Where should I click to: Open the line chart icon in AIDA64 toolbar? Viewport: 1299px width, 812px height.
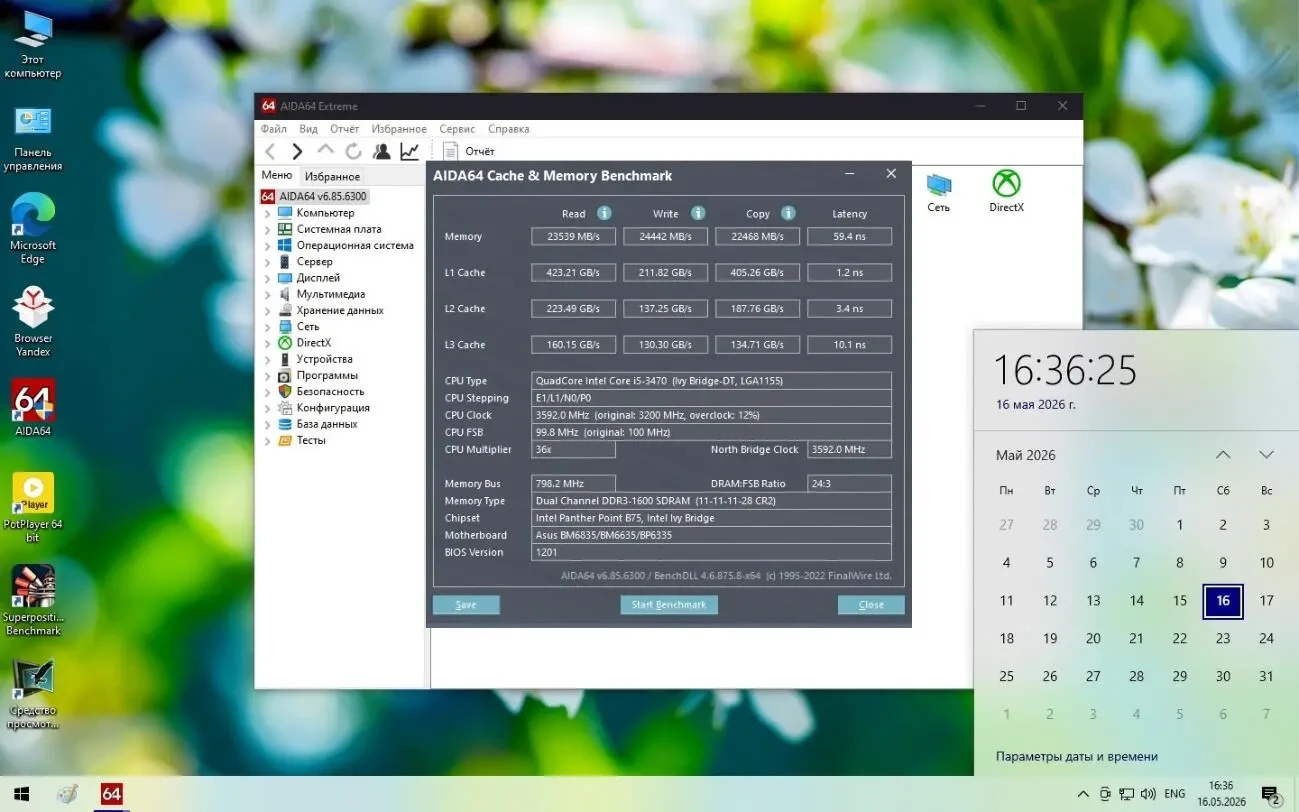[x=409, y=151]
